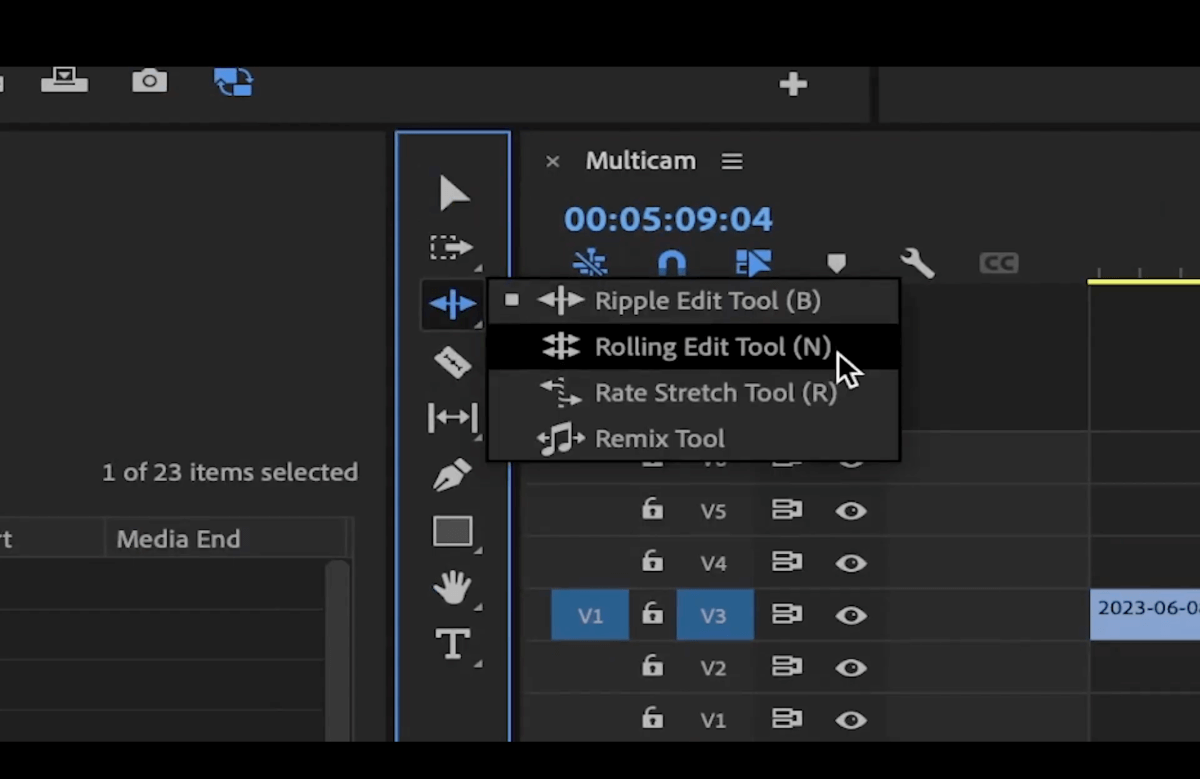Toggle sync lock on track V3
The width and height of the screenshot is (1200, 779).
(787, 614)
